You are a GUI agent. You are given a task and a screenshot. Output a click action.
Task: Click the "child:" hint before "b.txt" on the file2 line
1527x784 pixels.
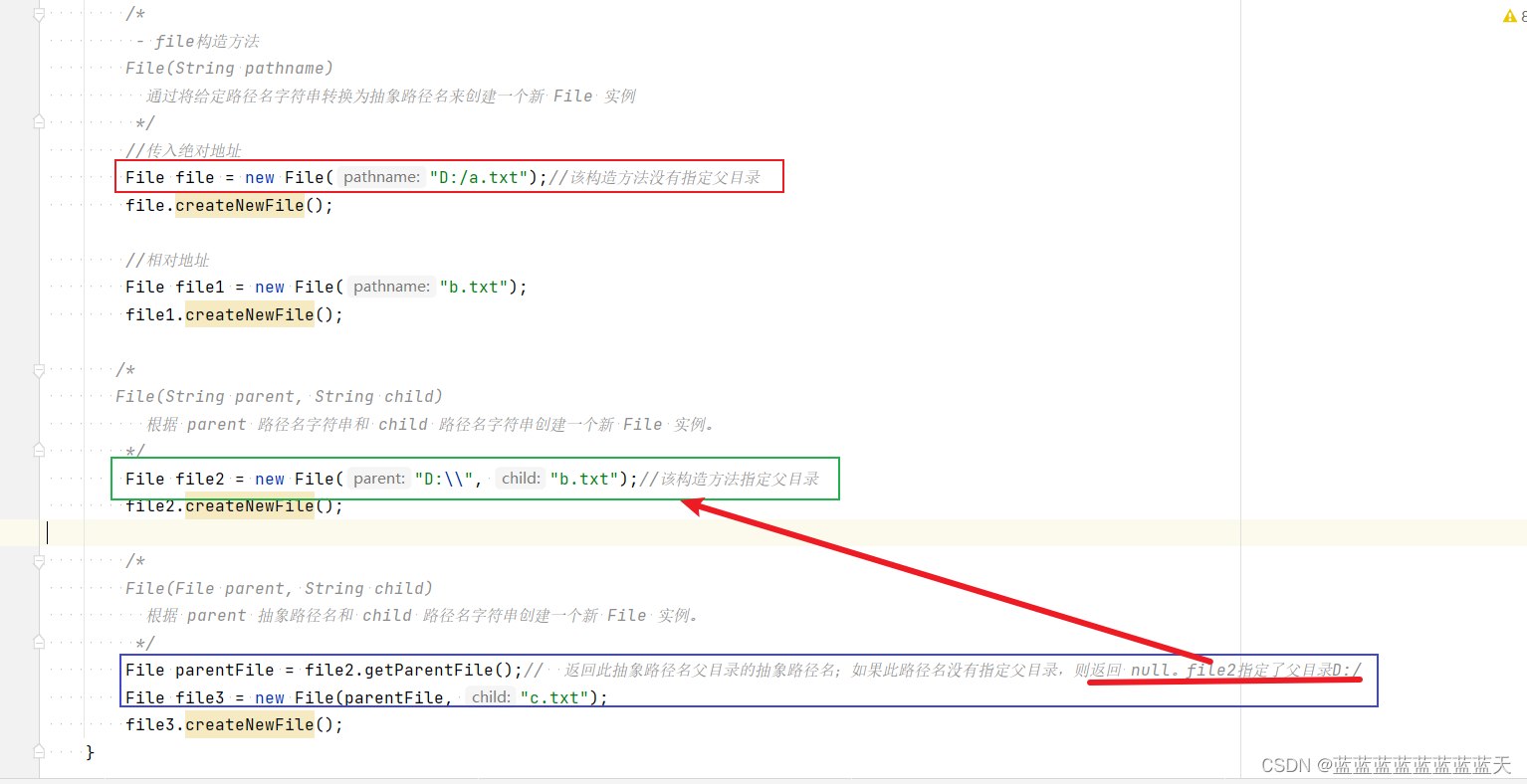pyautogui.click(x=521, y=479)
